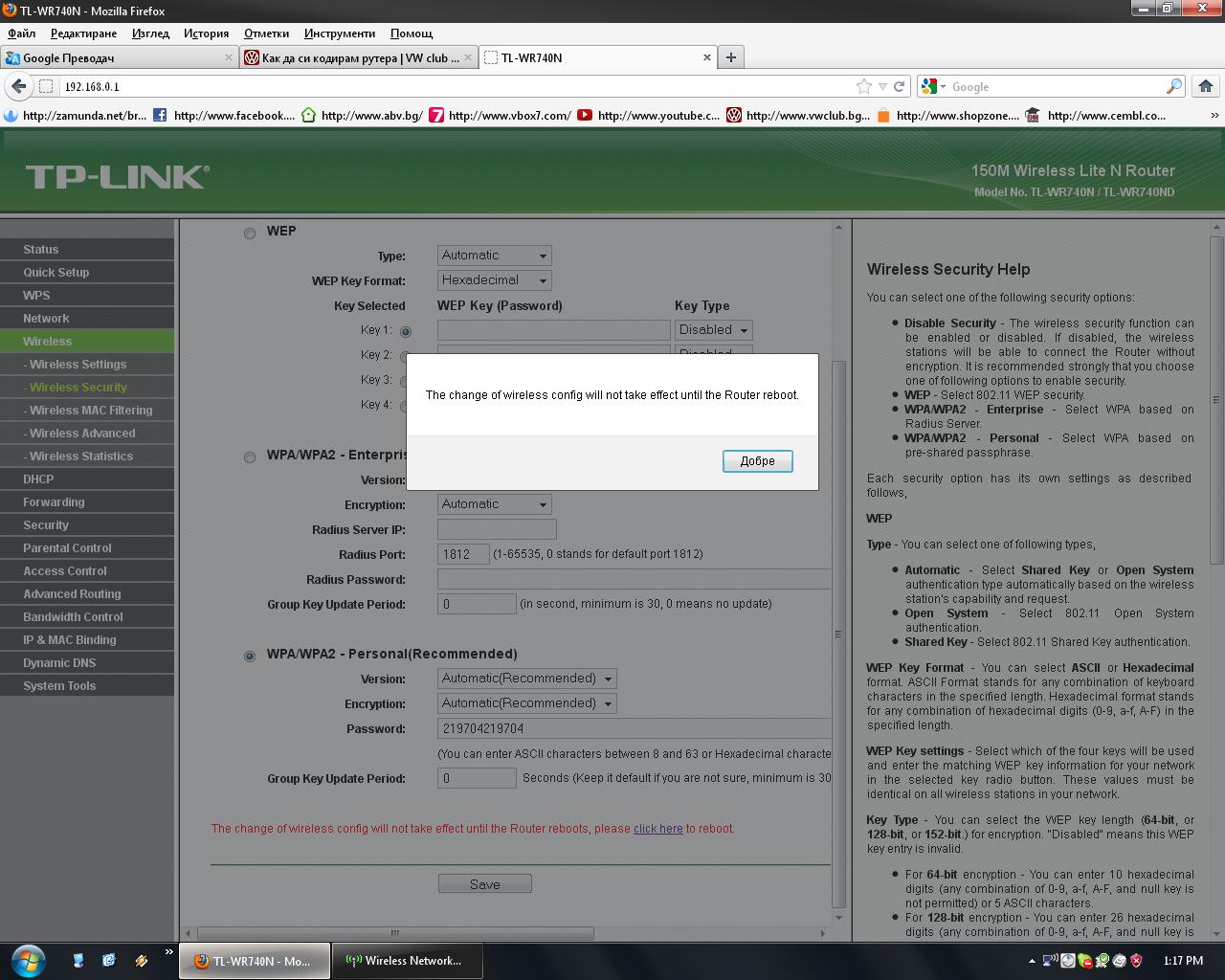The width and height of the screenshot is (1225, 980).
Task: Switch to the Google Преводач tab
Action: point(115,57)
